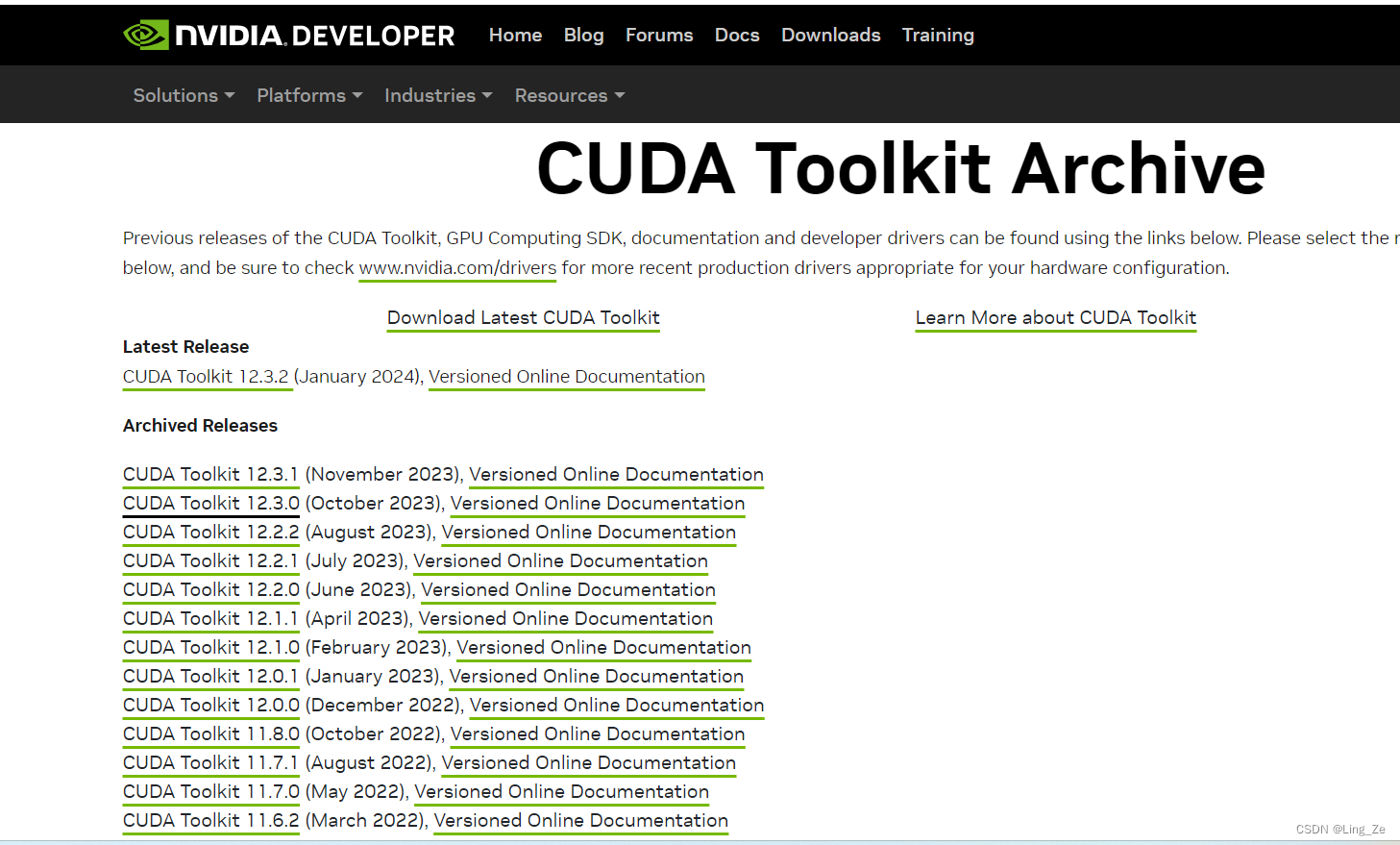Open Versioned Online Documentation for May 2022
The height and width of the screenshot is (845, 1400).
pos(562,792)
